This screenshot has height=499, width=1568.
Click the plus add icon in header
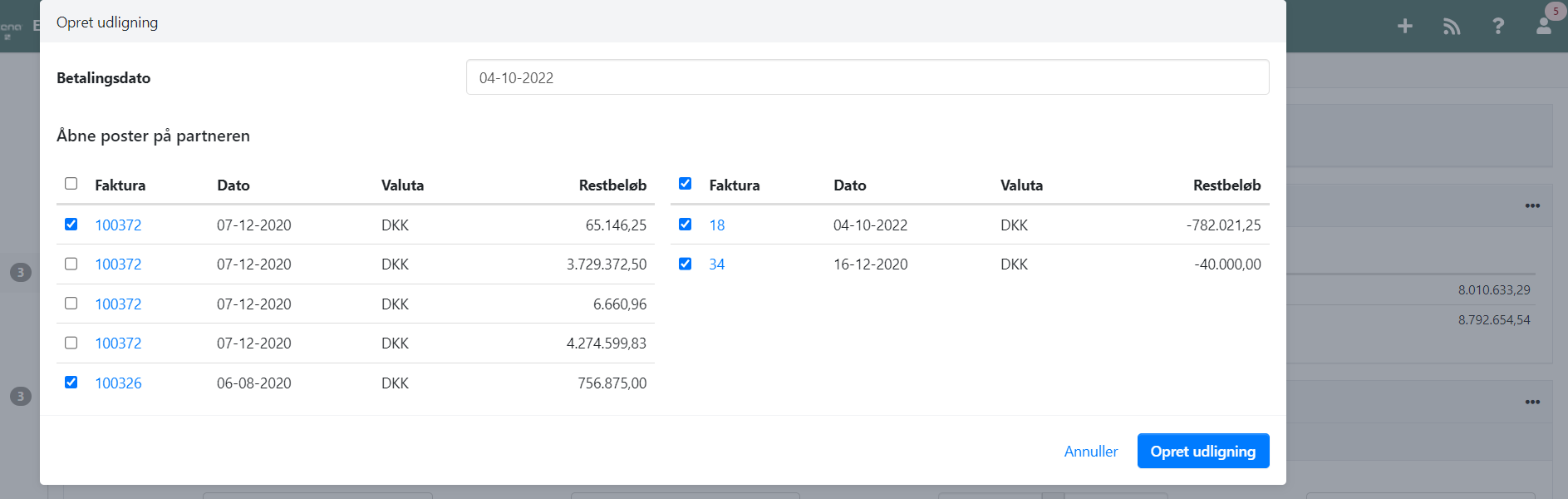1404,27
